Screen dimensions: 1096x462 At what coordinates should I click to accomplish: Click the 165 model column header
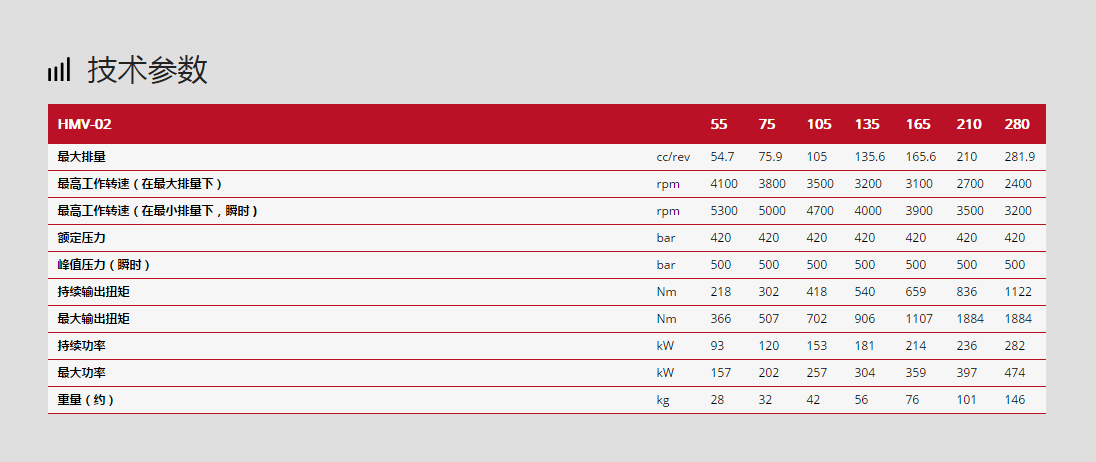tap(918, 124)
